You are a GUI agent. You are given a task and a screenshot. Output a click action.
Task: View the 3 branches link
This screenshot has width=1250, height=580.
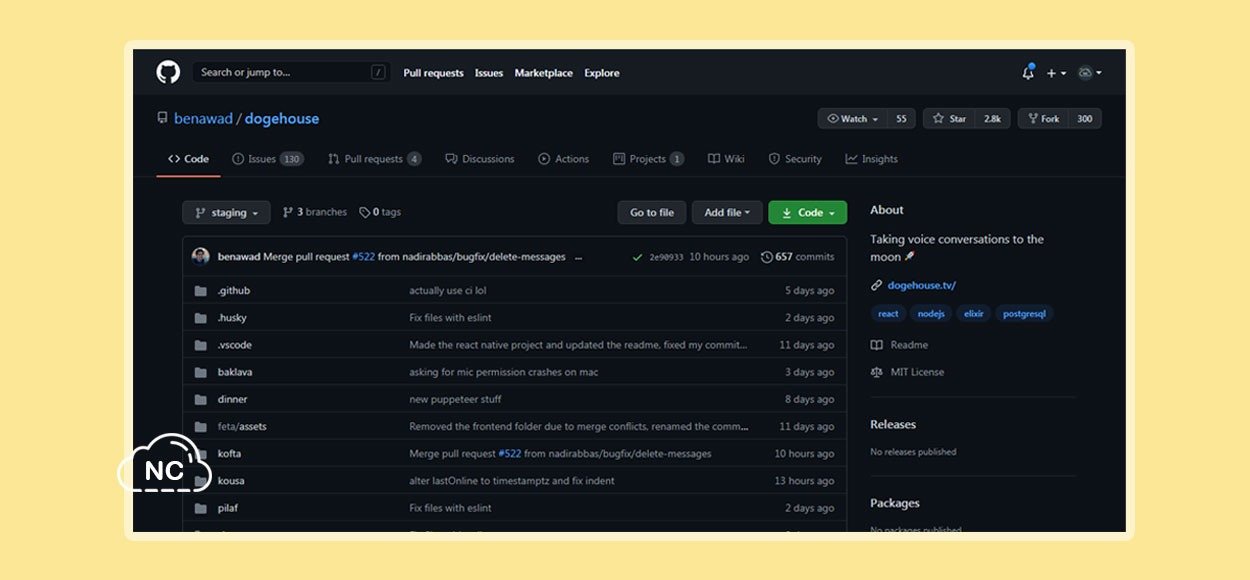point(315,212)
